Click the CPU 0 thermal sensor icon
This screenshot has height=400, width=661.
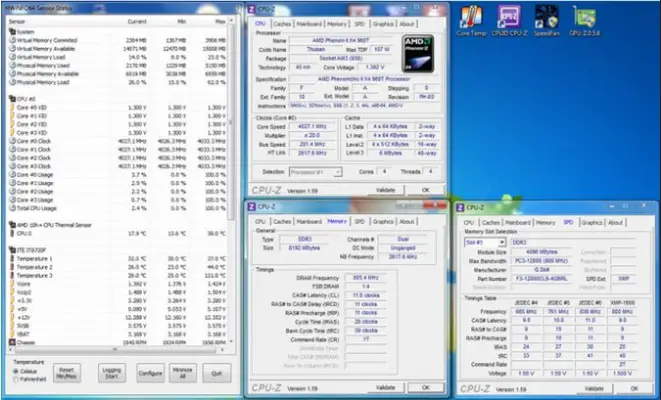coord(12,234)
